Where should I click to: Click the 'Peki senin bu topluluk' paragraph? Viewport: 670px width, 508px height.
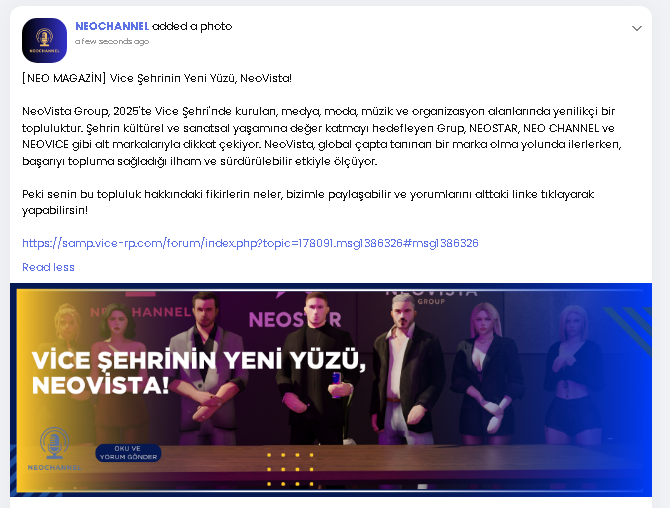tap(308, 202)
